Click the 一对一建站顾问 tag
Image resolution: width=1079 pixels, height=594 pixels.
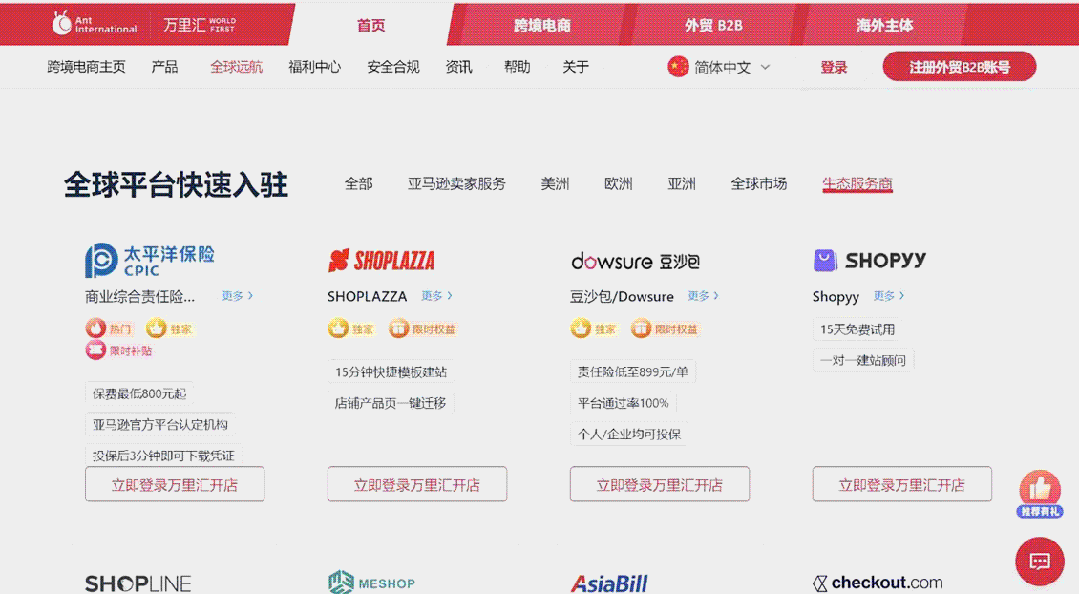(x=864, y=360)
